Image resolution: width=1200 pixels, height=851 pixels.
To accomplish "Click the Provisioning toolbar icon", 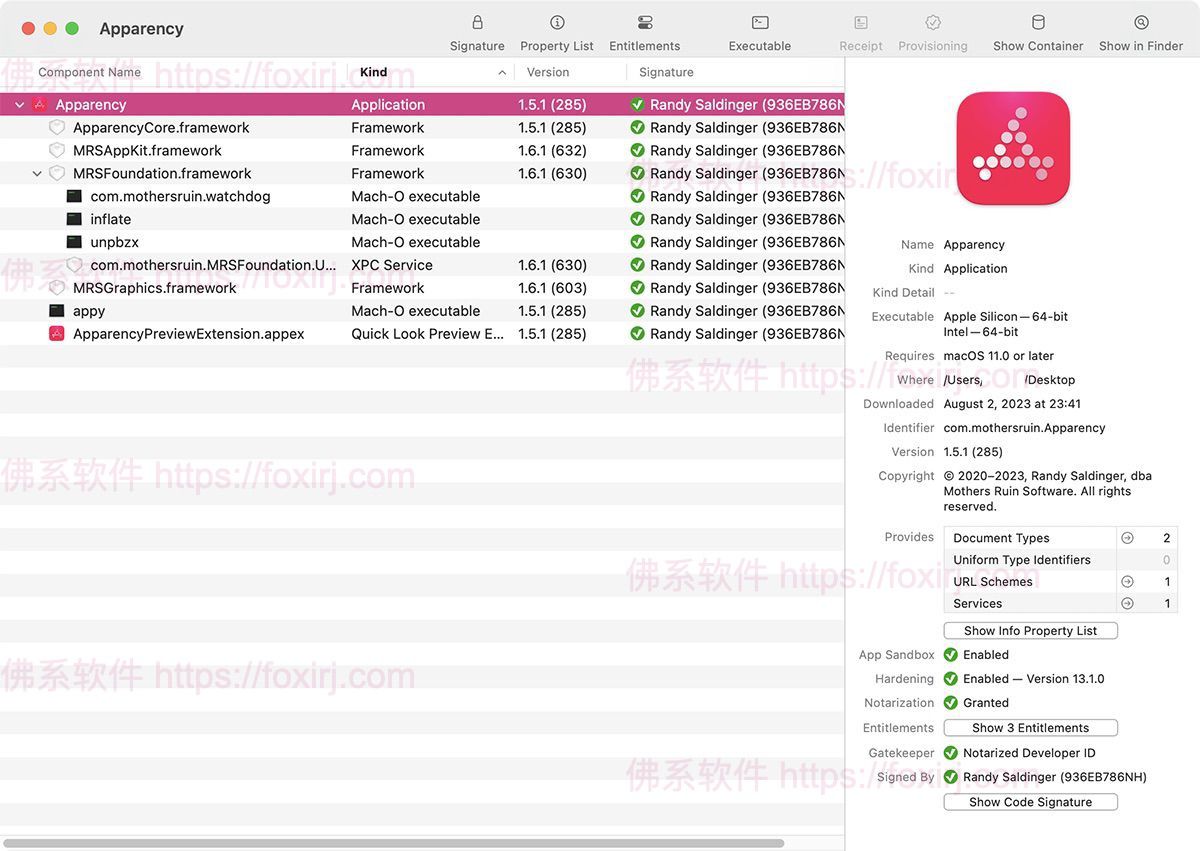I will [x=932, y=29].
